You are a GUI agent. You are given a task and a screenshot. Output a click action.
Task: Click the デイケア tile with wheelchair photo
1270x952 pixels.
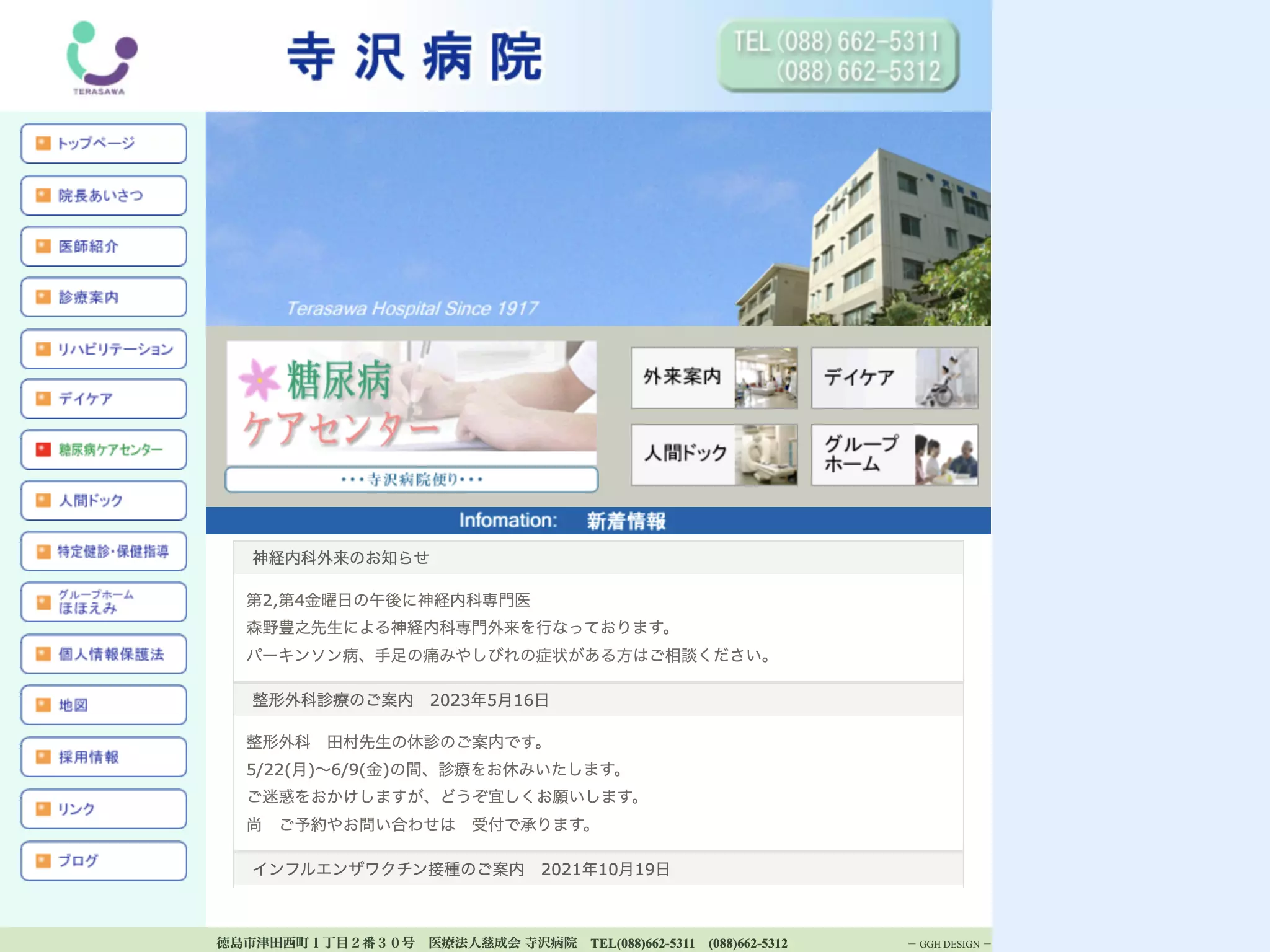click(x=895, y=378)
